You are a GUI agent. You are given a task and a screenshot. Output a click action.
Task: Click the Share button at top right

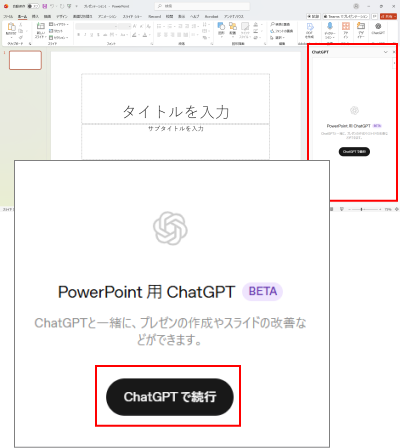(x=388, y=16)
